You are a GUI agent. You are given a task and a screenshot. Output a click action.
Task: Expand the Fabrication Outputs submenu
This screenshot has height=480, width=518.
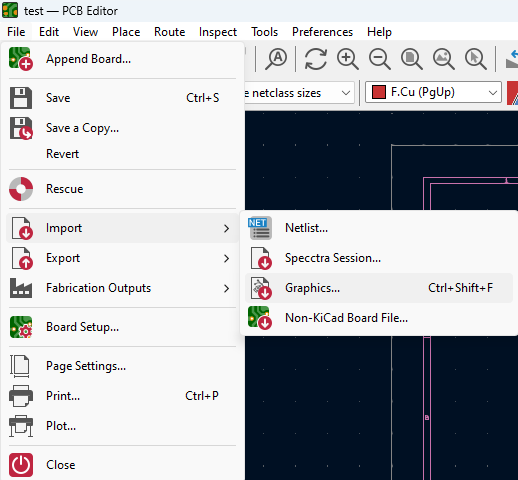tap(122, 288)
